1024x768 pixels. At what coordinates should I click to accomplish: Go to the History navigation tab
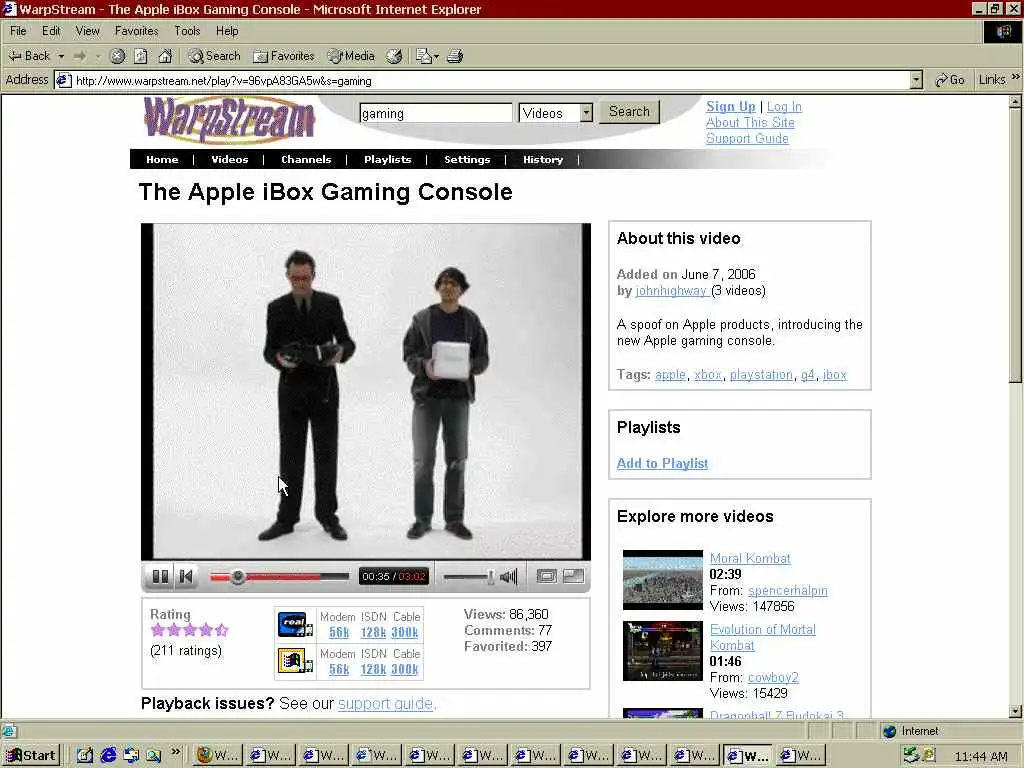[543, 159]
